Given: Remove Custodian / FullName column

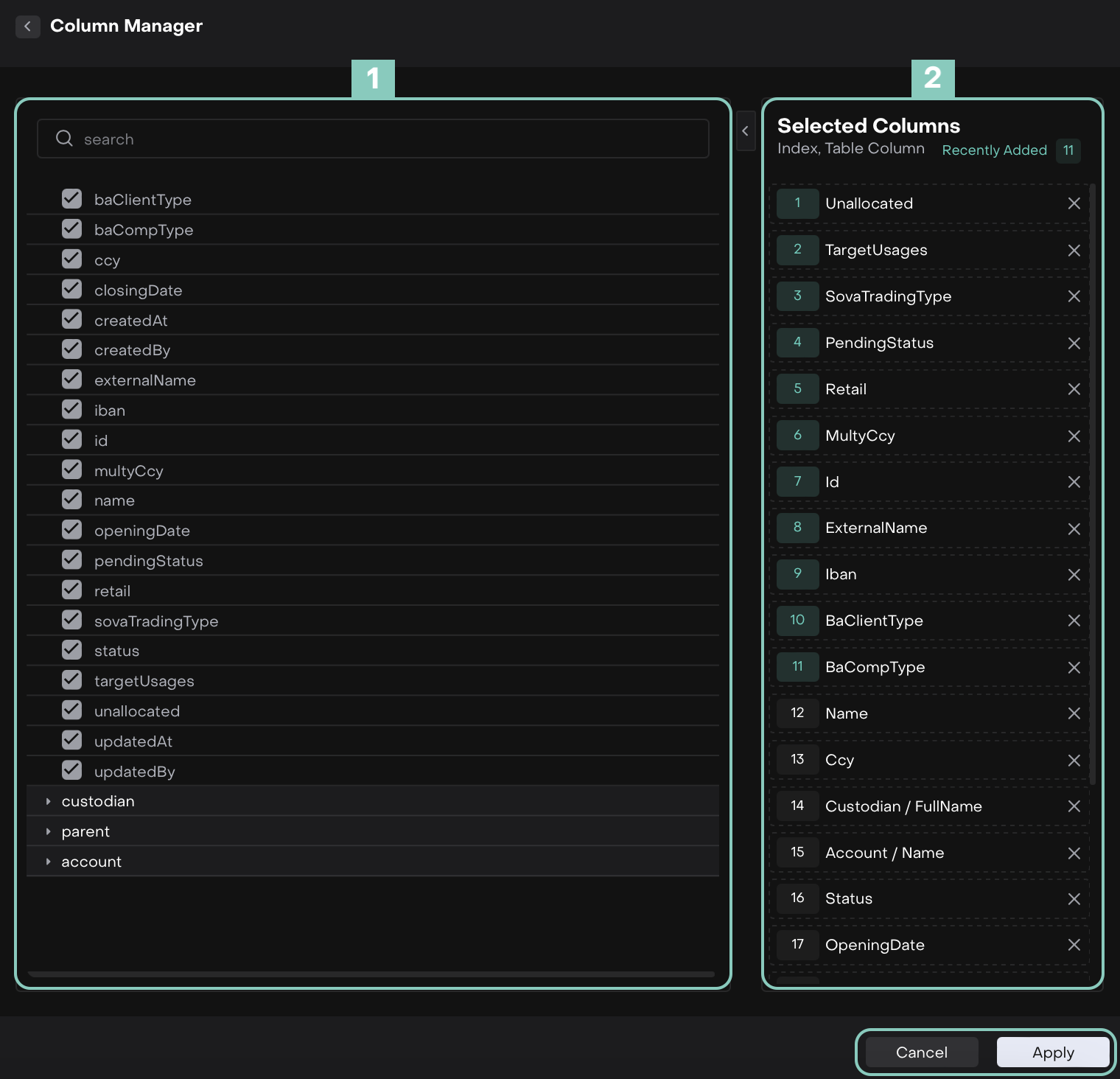Looking at the screenshot, I should (1074, 806).
